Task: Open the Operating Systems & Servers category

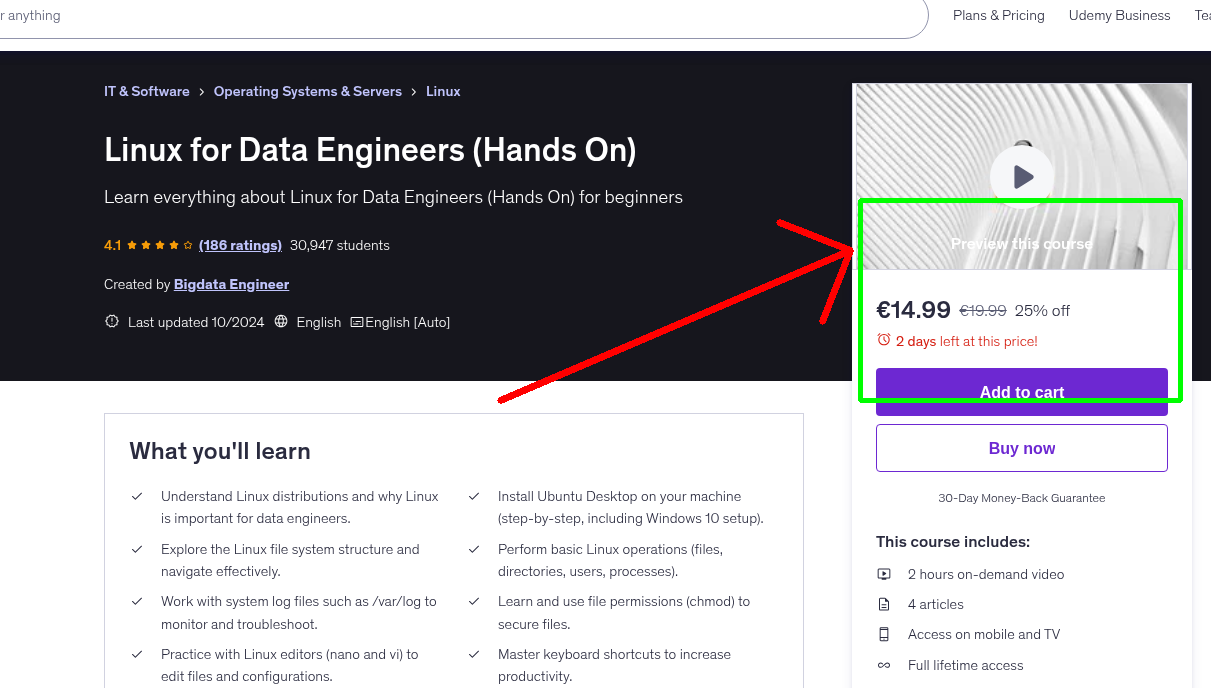Action: 308,91
